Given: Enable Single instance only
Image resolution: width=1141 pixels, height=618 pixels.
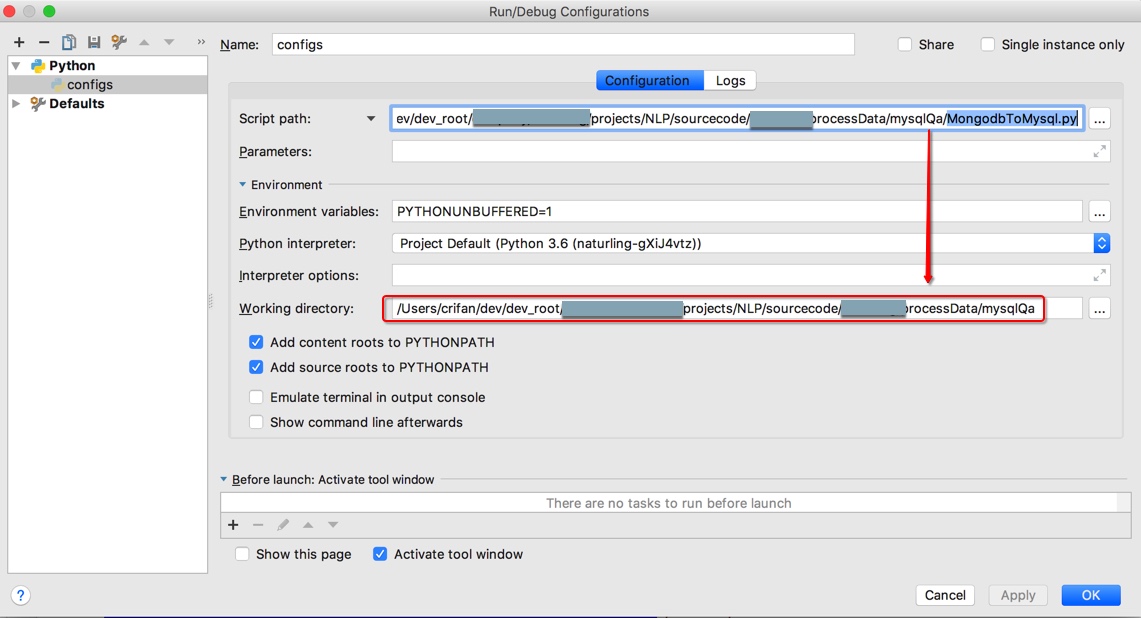Looking at the screenshot, I should point(987,44).
